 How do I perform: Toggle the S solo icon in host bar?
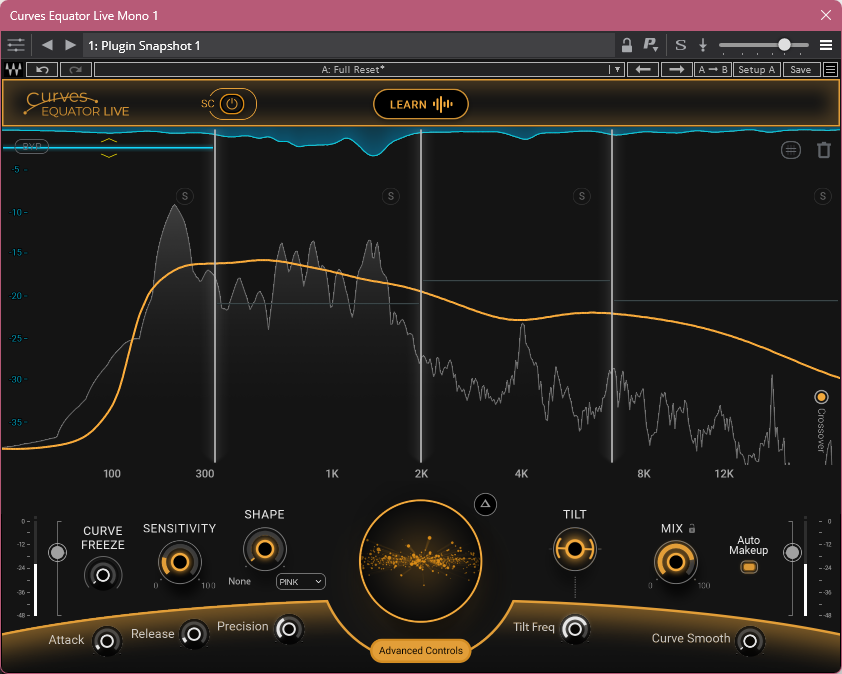(x=680, y=45)
